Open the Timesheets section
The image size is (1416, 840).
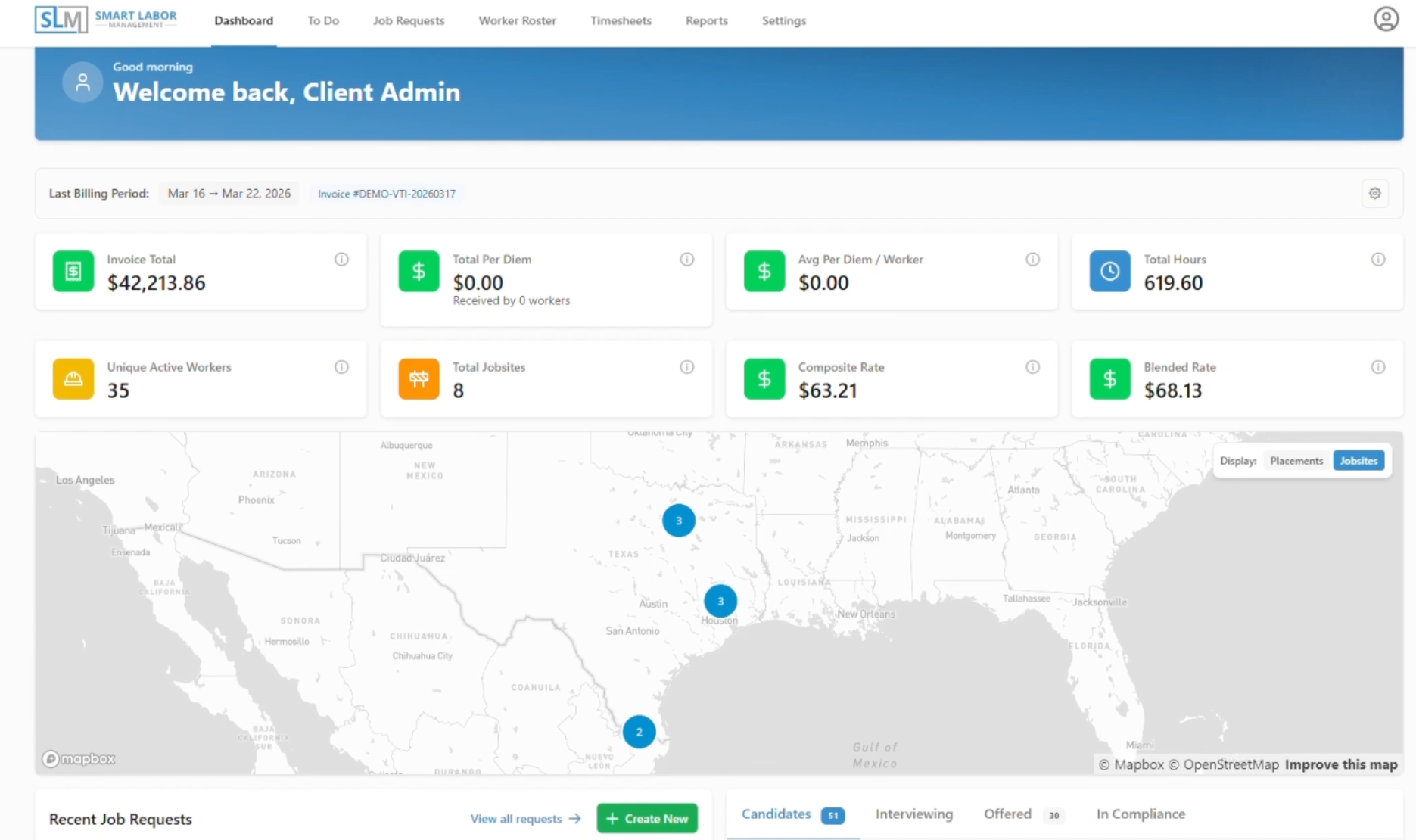(x=621, y=20)
